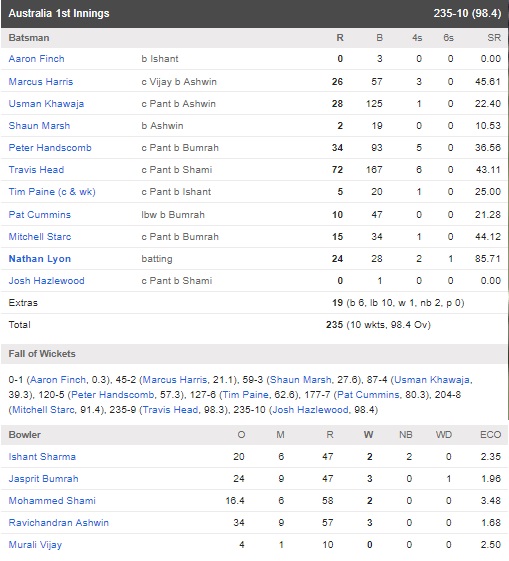Select the bold Nathan Lyon batting link
509x561 pixels.
tap(40, 259)
